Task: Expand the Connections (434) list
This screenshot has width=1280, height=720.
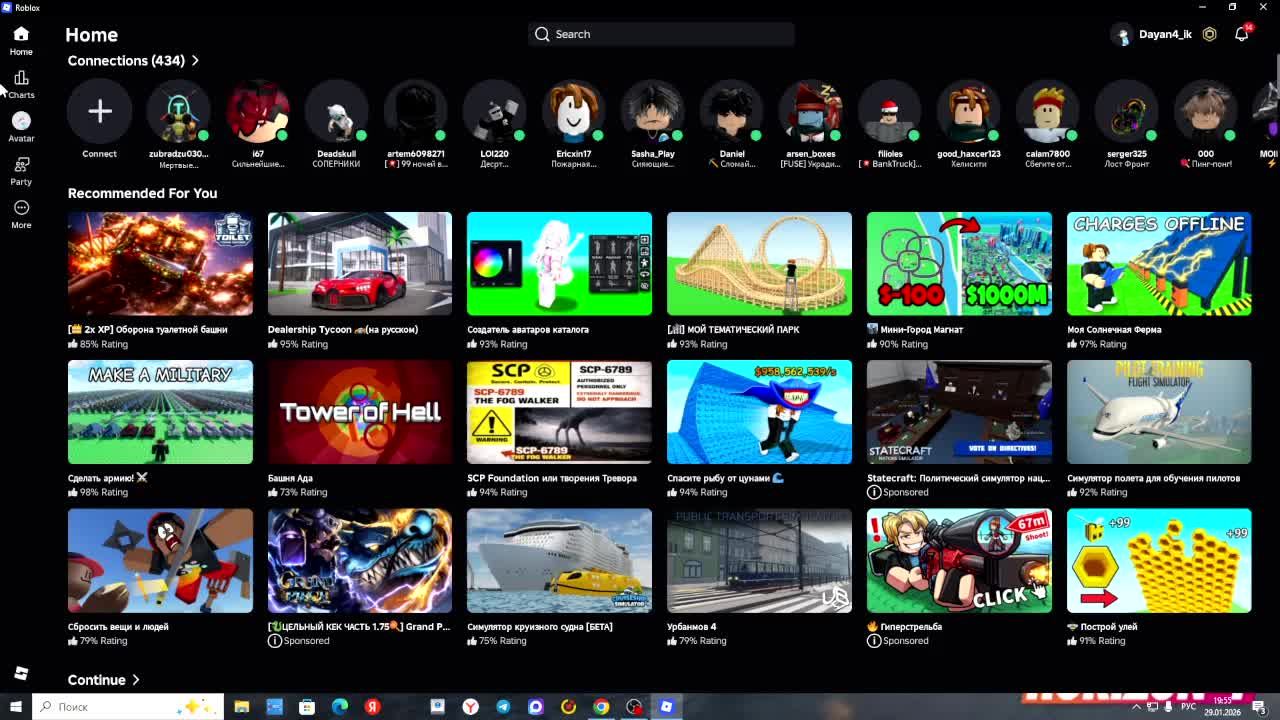Action: [133, 61]
